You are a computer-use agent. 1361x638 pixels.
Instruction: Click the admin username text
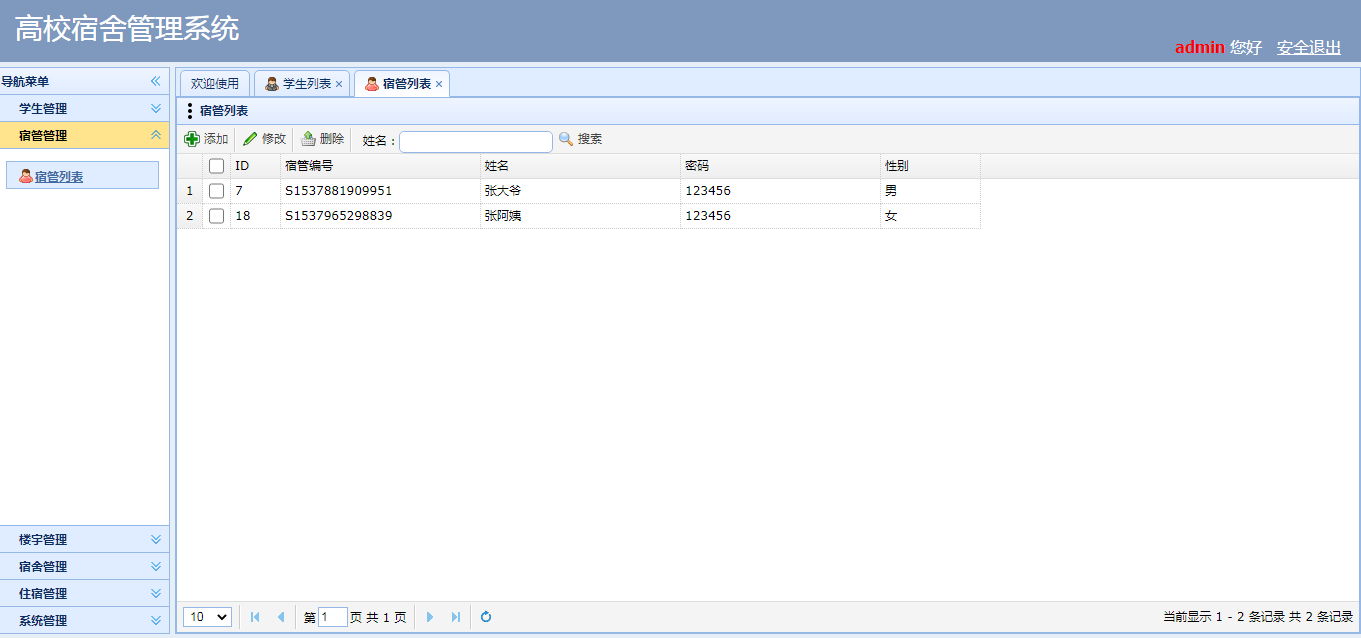pos(1199,47)
